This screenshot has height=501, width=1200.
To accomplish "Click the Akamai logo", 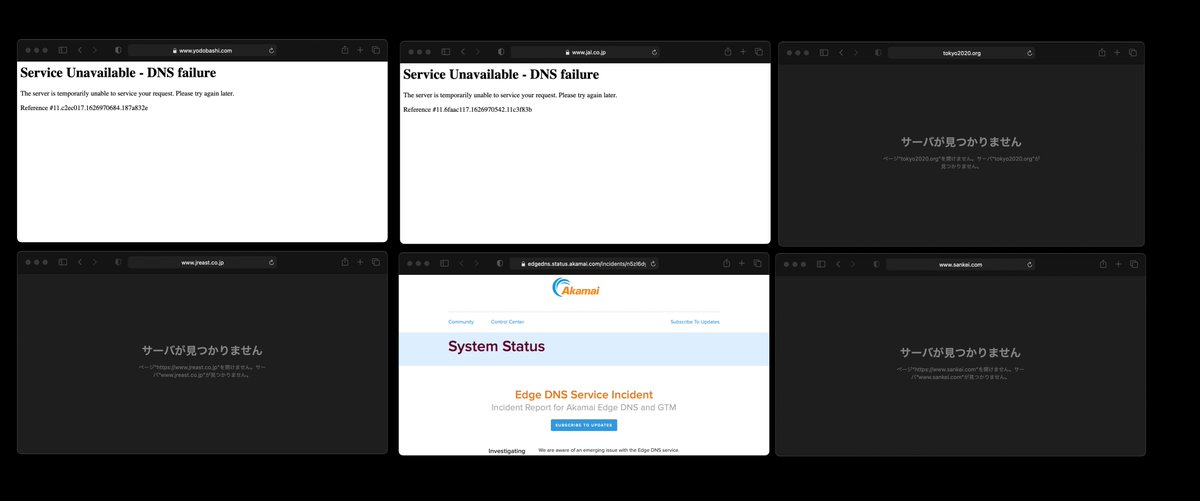I will pyautogui.click(x=576, y=288).
